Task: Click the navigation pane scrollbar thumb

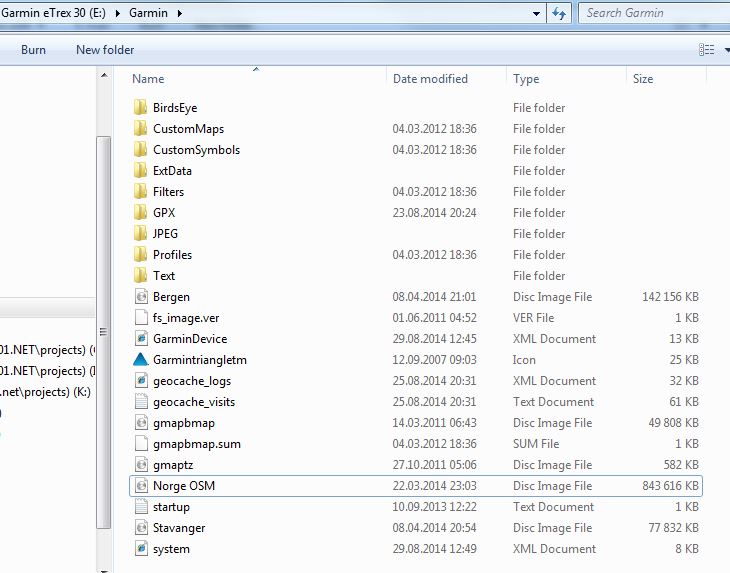Action: [104, 332]
